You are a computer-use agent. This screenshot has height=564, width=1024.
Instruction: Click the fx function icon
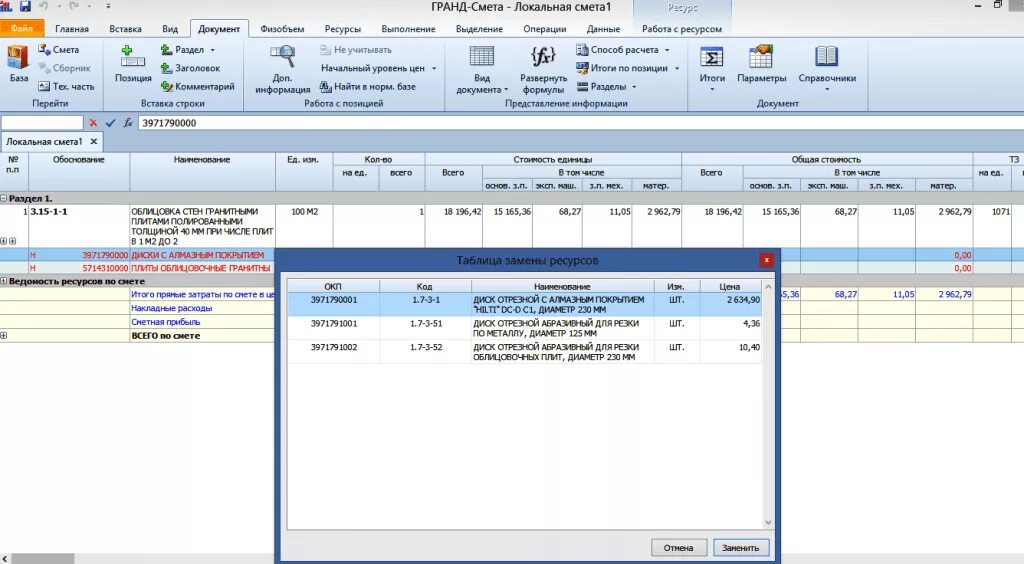click(128, 123)
